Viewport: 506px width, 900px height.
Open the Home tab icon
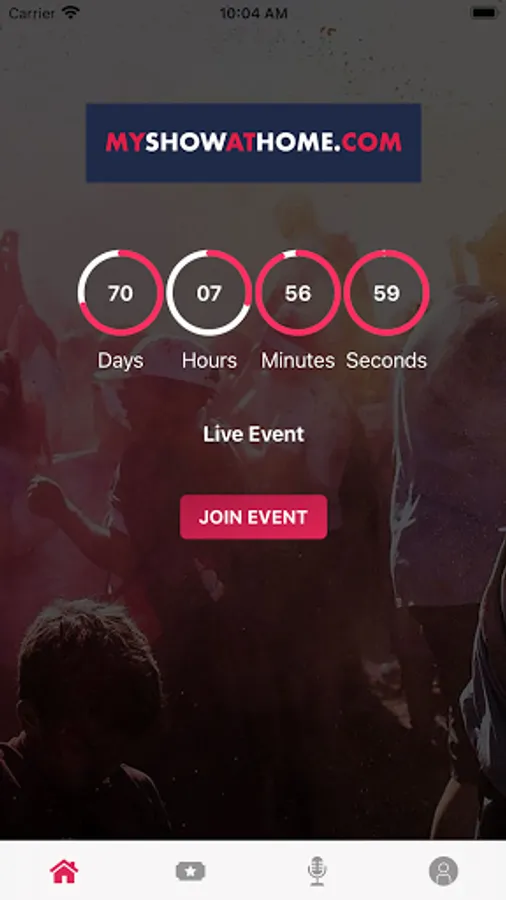(64, 871)
